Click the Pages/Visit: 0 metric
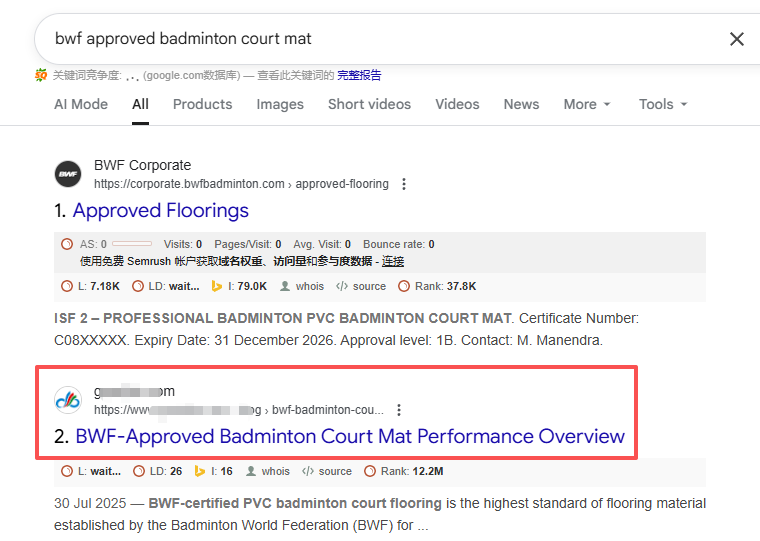760x541 pixels. click(248, 244)
